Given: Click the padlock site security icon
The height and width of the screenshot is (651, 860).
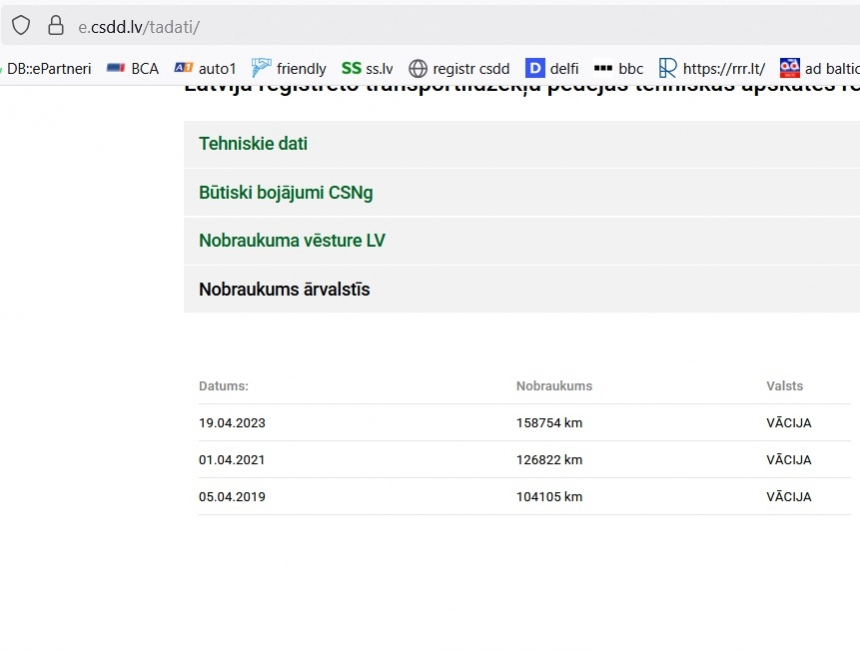Looking at the screenshot, I should pyautogui.click(x=55, y=25).
